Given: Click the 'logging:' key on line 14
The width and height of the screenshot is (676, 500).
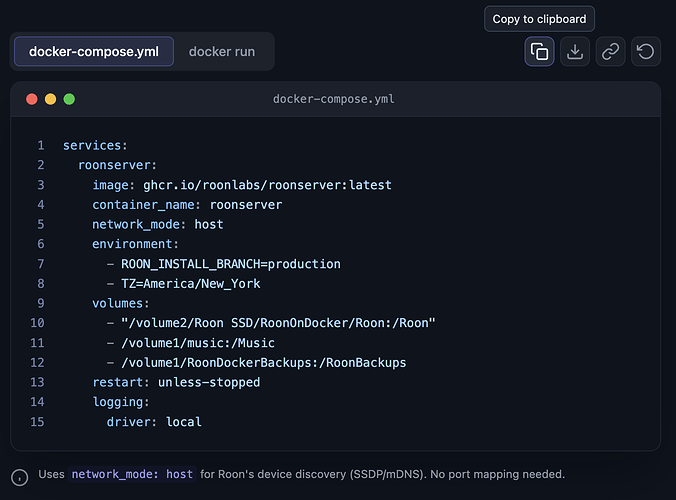Looking at the screenshot, I should click(121, 402).
